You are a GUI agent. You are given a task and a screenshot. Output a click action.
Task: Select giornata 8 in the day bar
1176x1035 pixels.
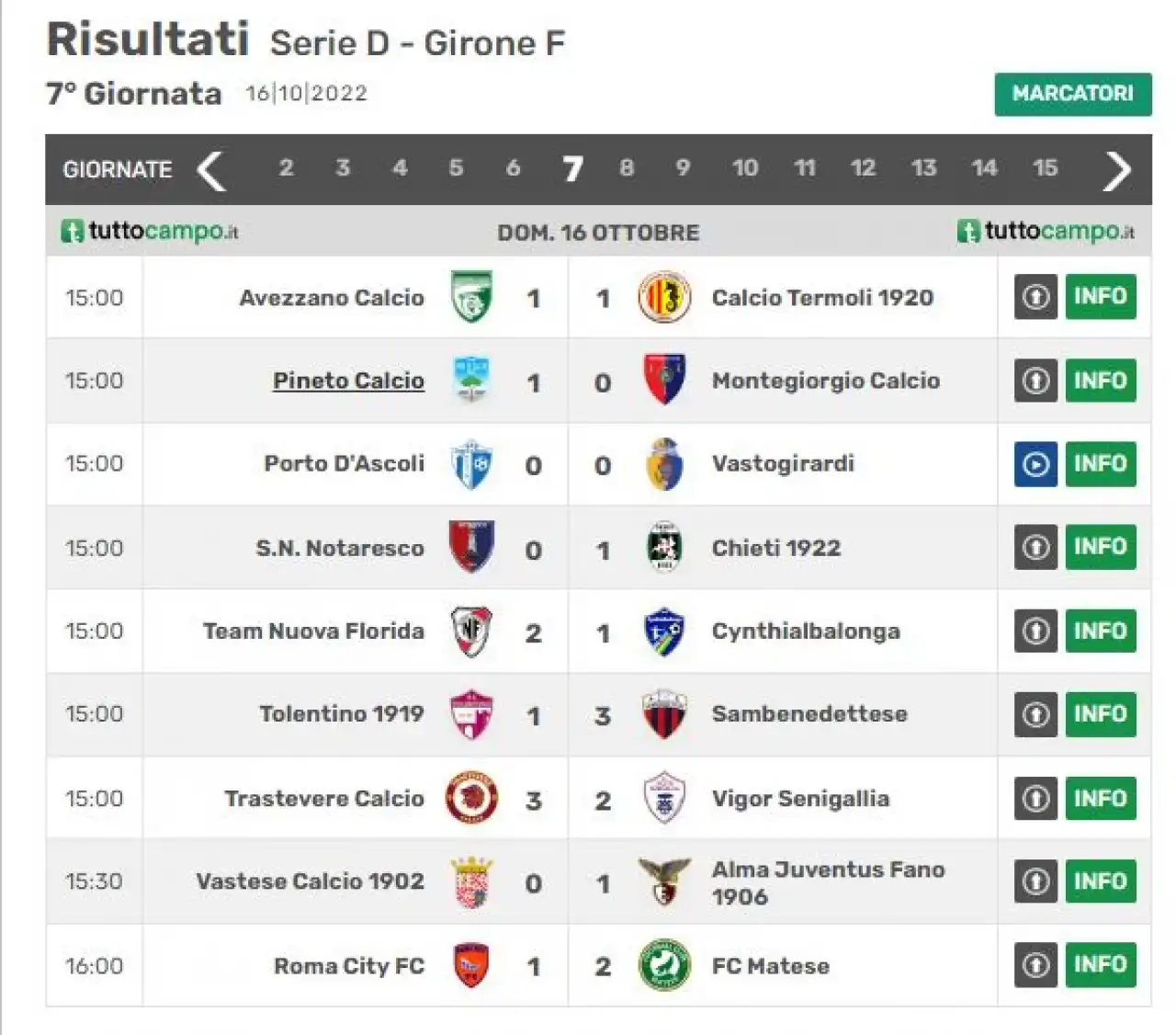627,167
